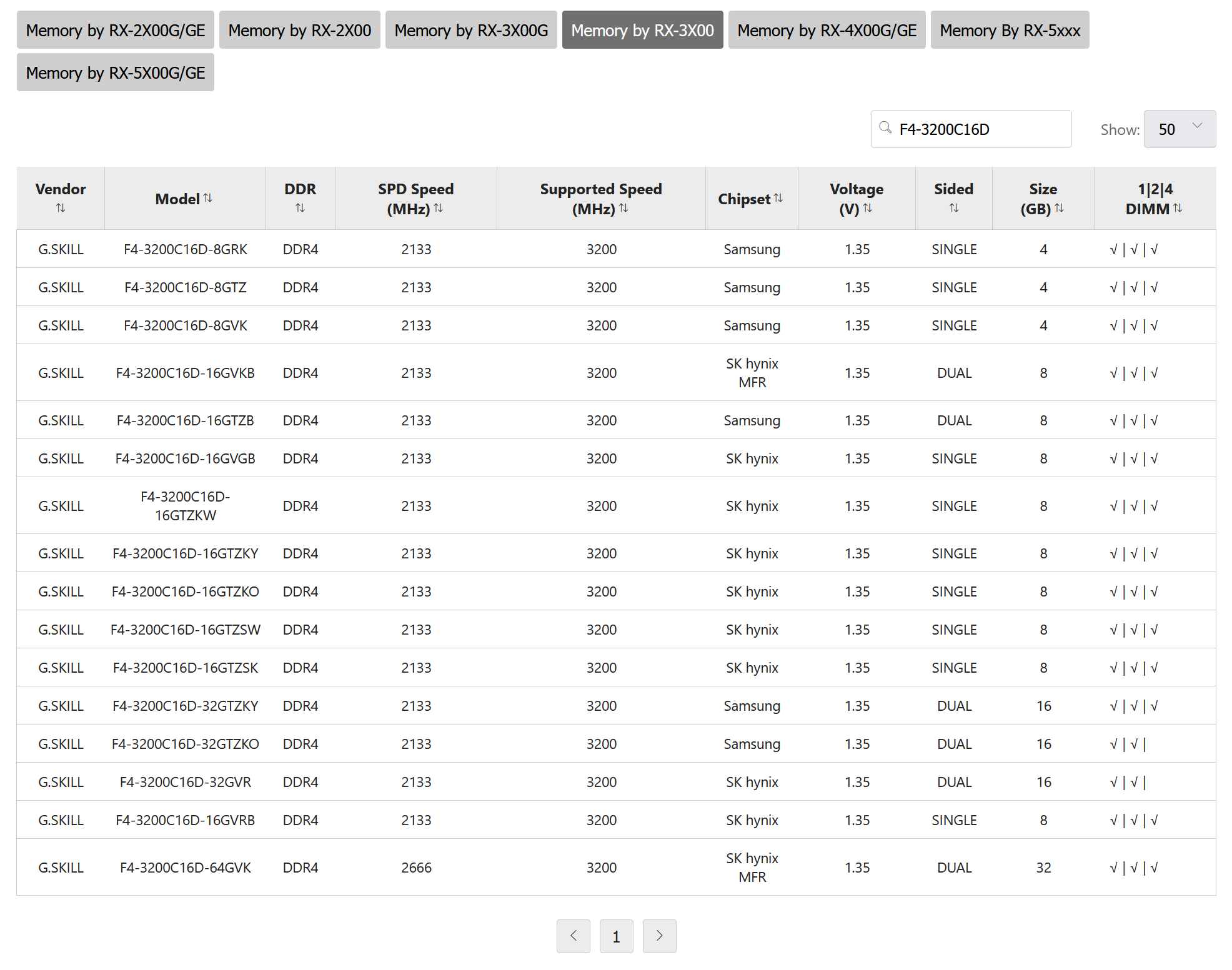This screenshot has width=1232, height=970.
Task: Click the Model column header text
Action: coord(177,199)
